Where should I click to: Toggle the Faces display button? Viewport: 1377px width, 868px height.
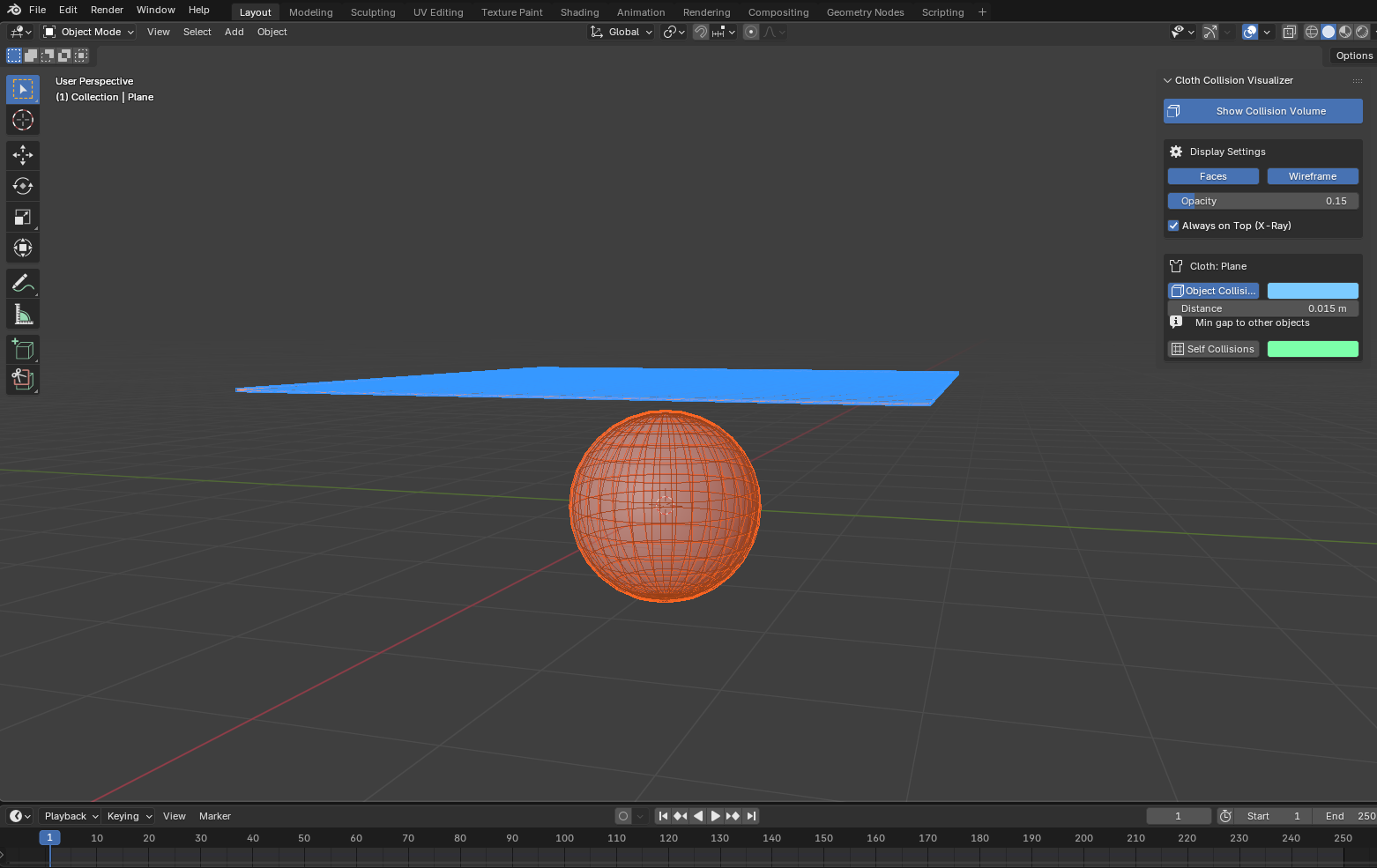click(x=1213, y=176)
